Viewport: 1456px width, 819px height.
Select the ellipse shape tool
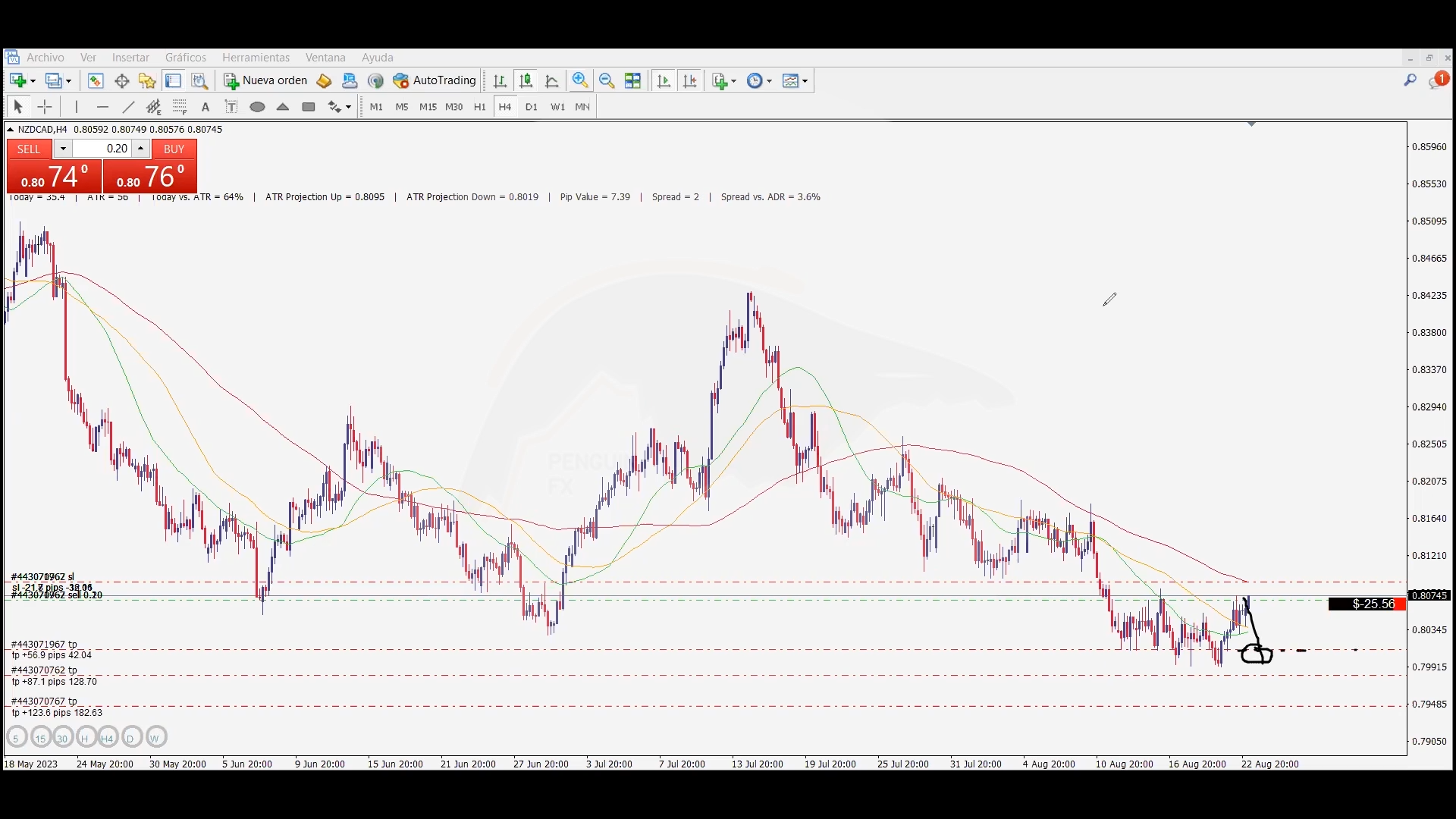[257, 107]
